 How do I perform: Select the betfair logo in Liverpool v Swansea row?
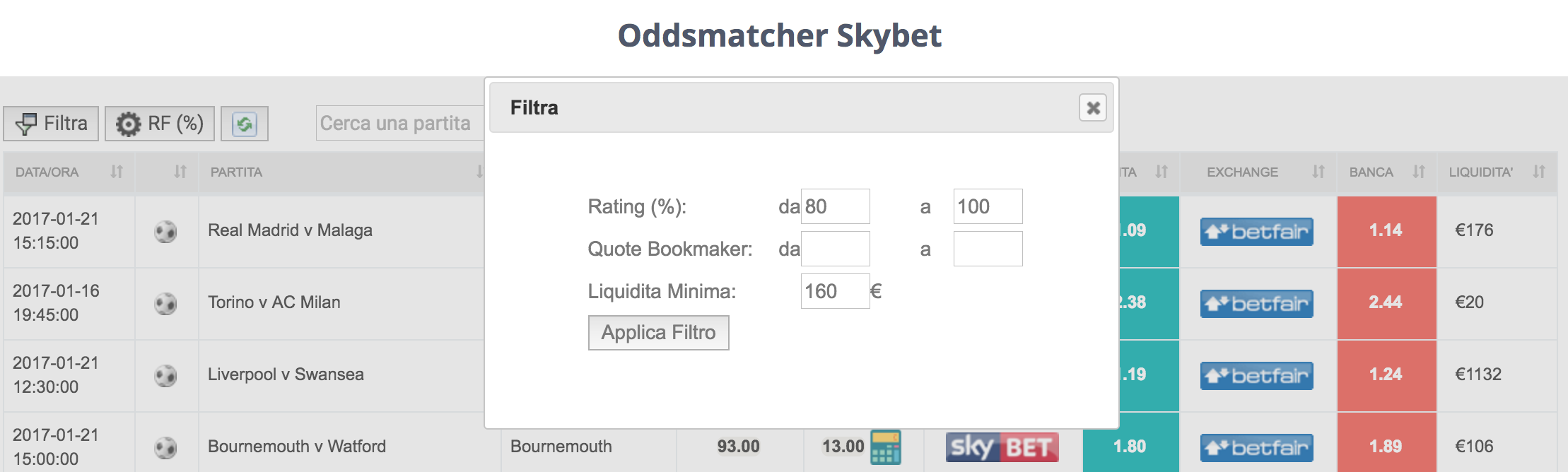tap(1257, 376)
